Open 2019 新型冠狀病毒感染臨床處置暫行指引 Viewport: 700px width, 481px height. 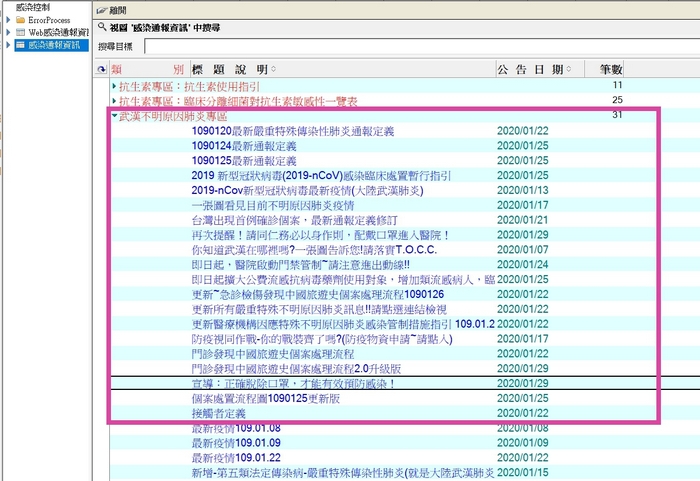(x=321, y=176)
